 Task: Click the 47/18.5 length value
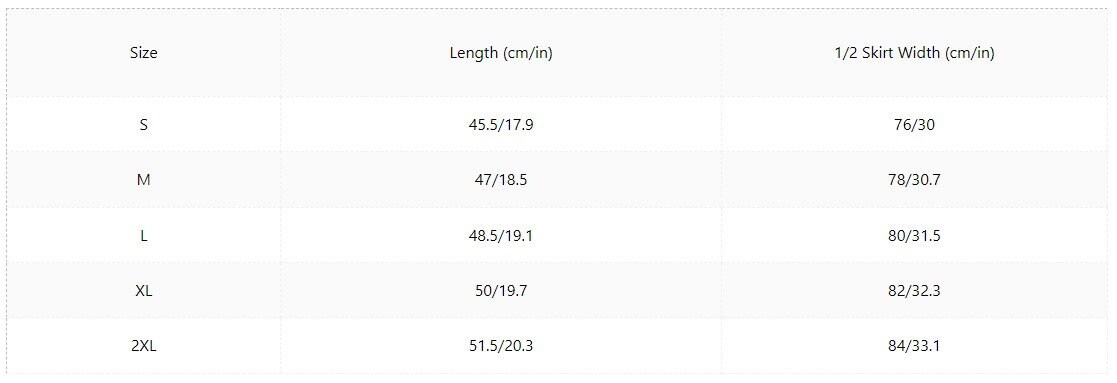click(x=501, y=180)
